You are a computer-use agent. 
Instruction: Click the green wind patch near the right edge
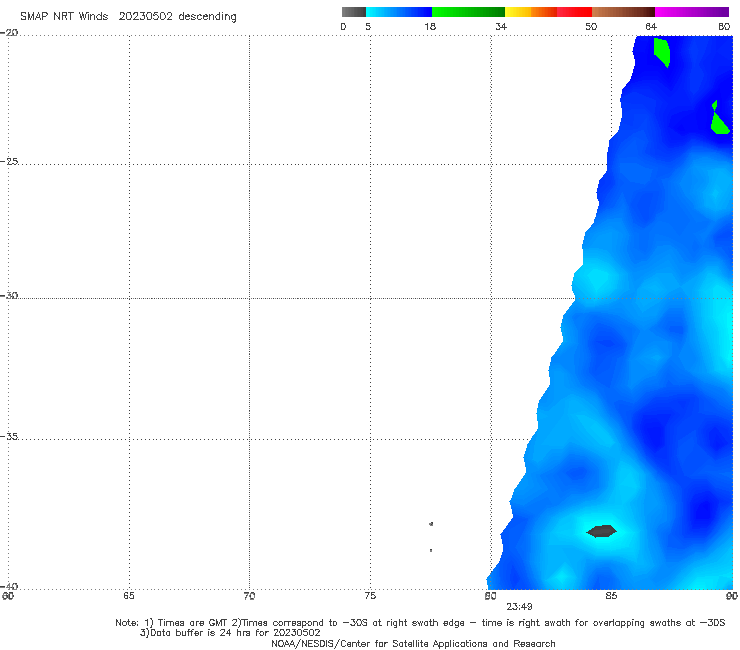click(720, 118)
